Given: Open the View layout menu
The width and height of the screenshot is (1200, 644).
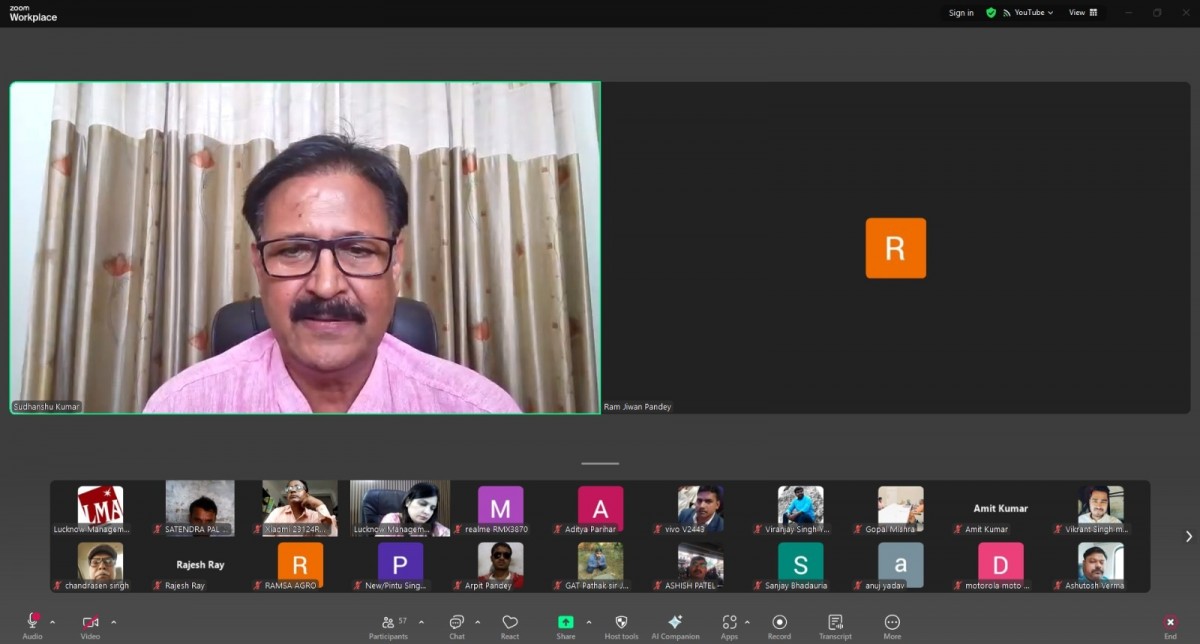Looking at the screenshot, I should (1082, 13).
